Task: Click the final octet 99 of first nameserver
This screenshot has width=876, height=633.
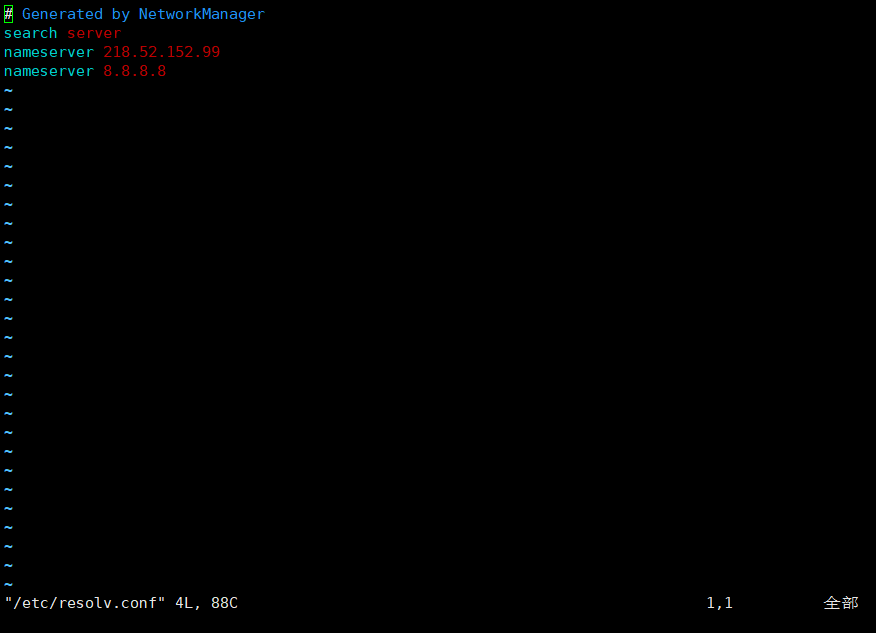Action: click(x=211, y=53)
